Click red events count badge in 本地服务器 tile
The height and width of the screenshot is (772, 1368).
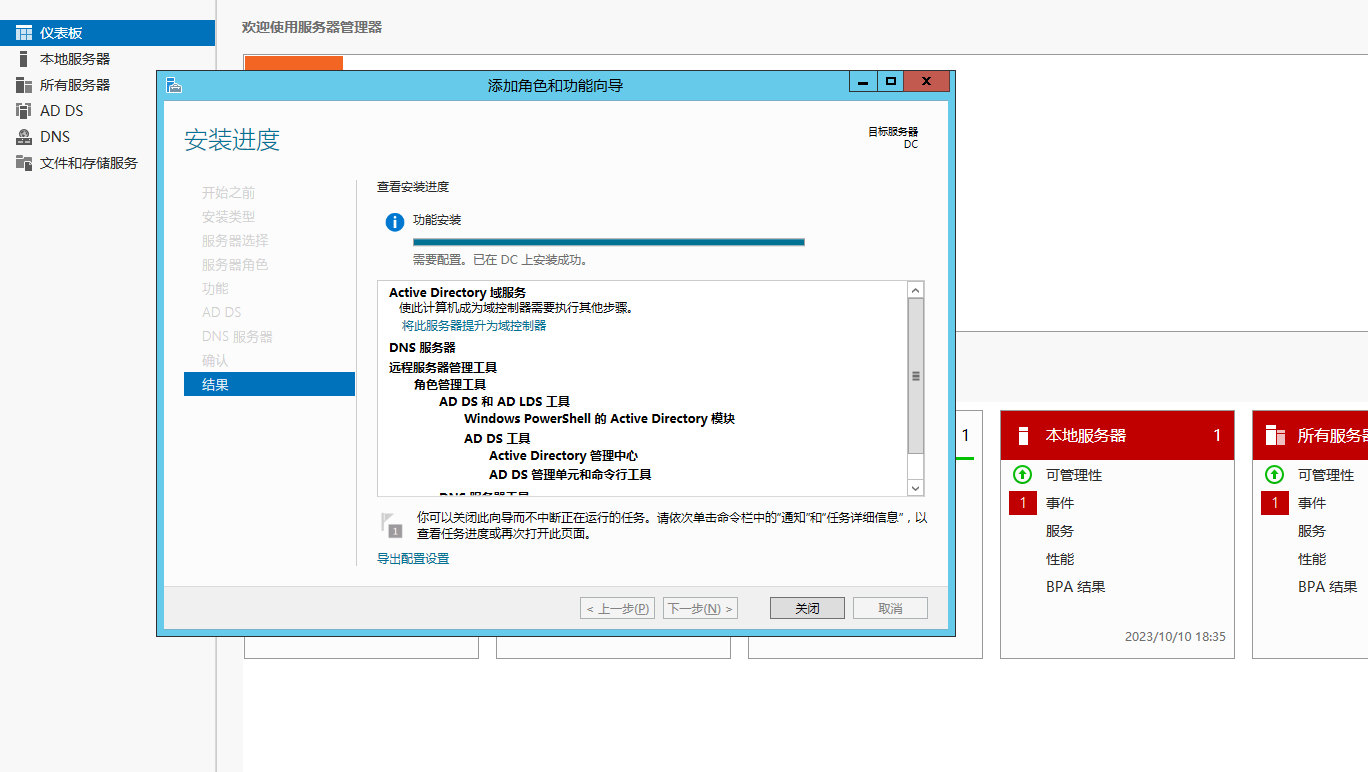pos(1023,503)
